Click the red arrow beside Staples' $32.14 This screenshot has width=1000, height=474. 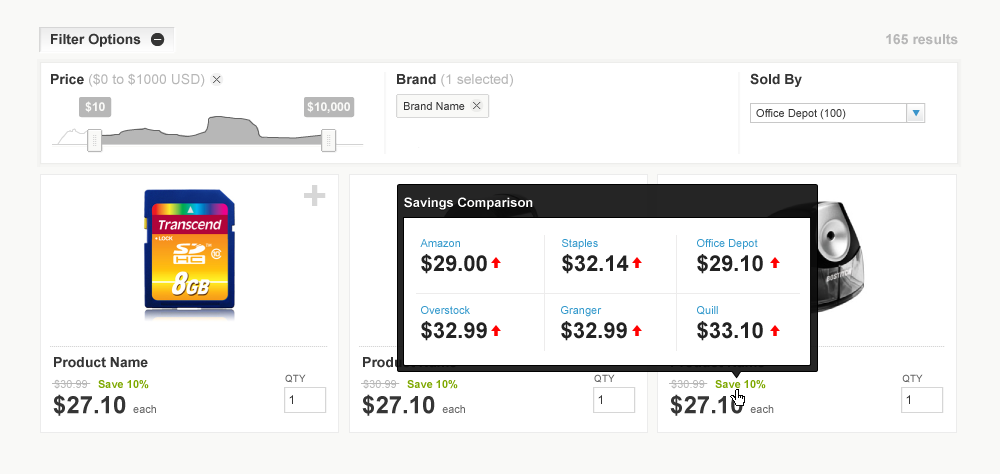(636, 263)
